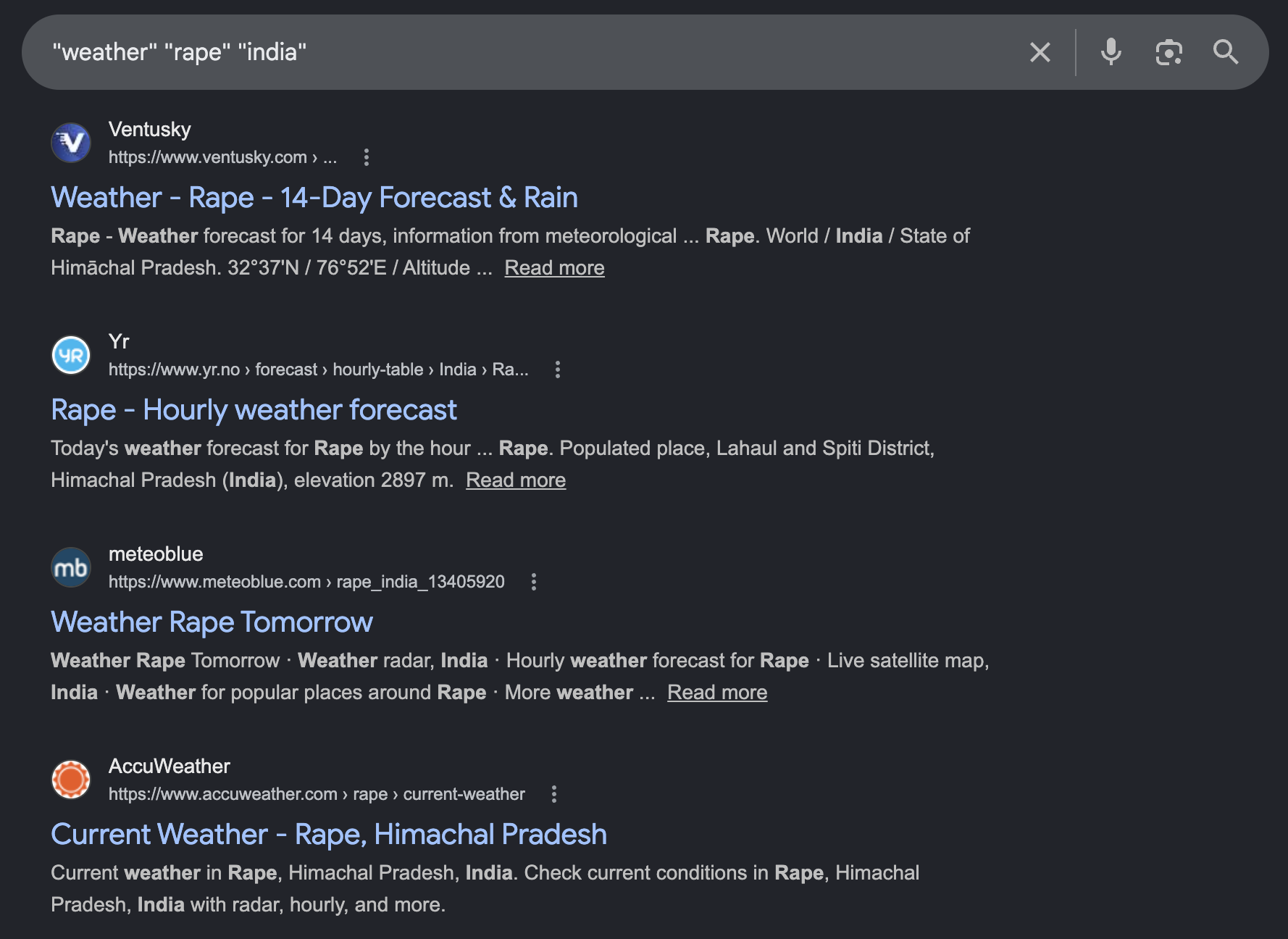Screen dimensions: 1288x939
Task: Click the meteoblue site favicon
Action: 71,567
